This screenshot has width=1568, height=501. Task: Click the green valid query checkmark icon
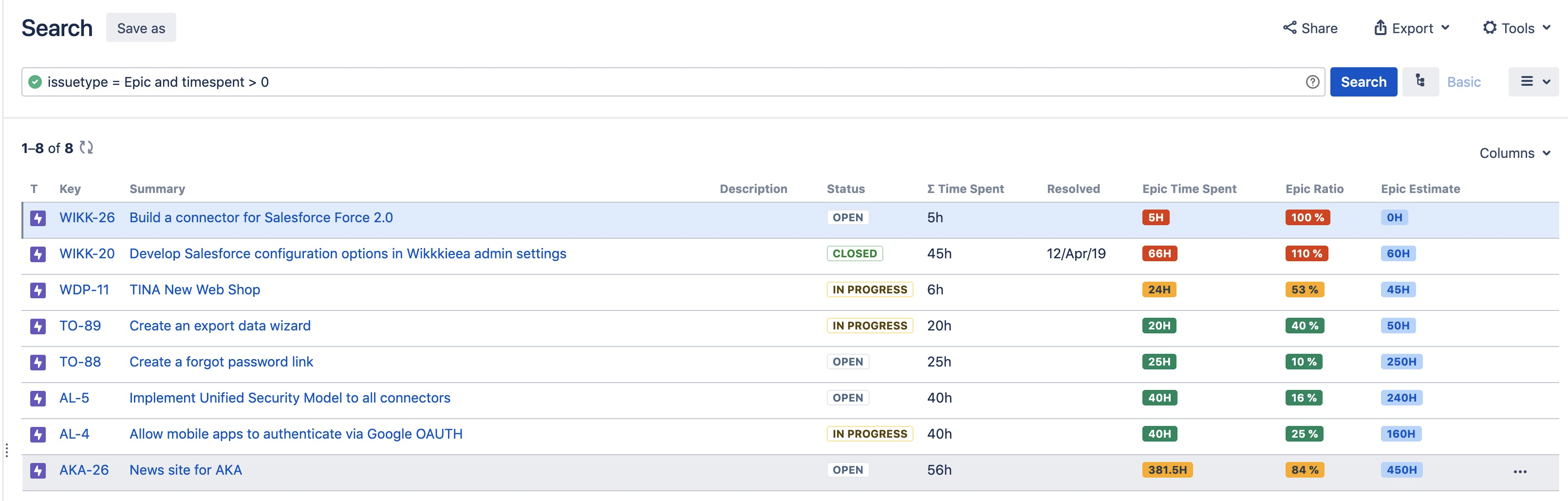(x=35, y=82)
